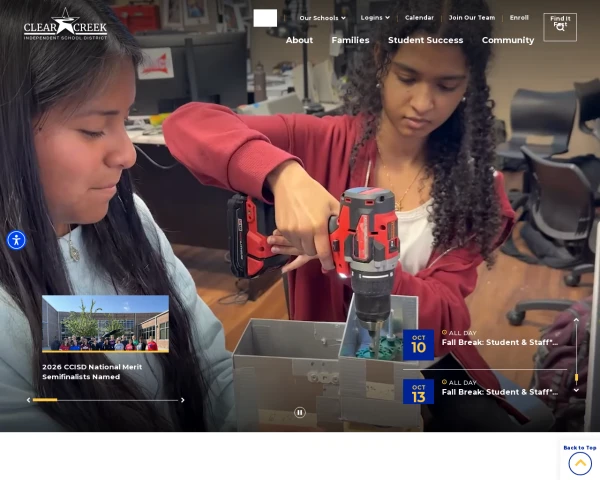Click the Clear Creek ISD logo

click(x=65, y=24)
